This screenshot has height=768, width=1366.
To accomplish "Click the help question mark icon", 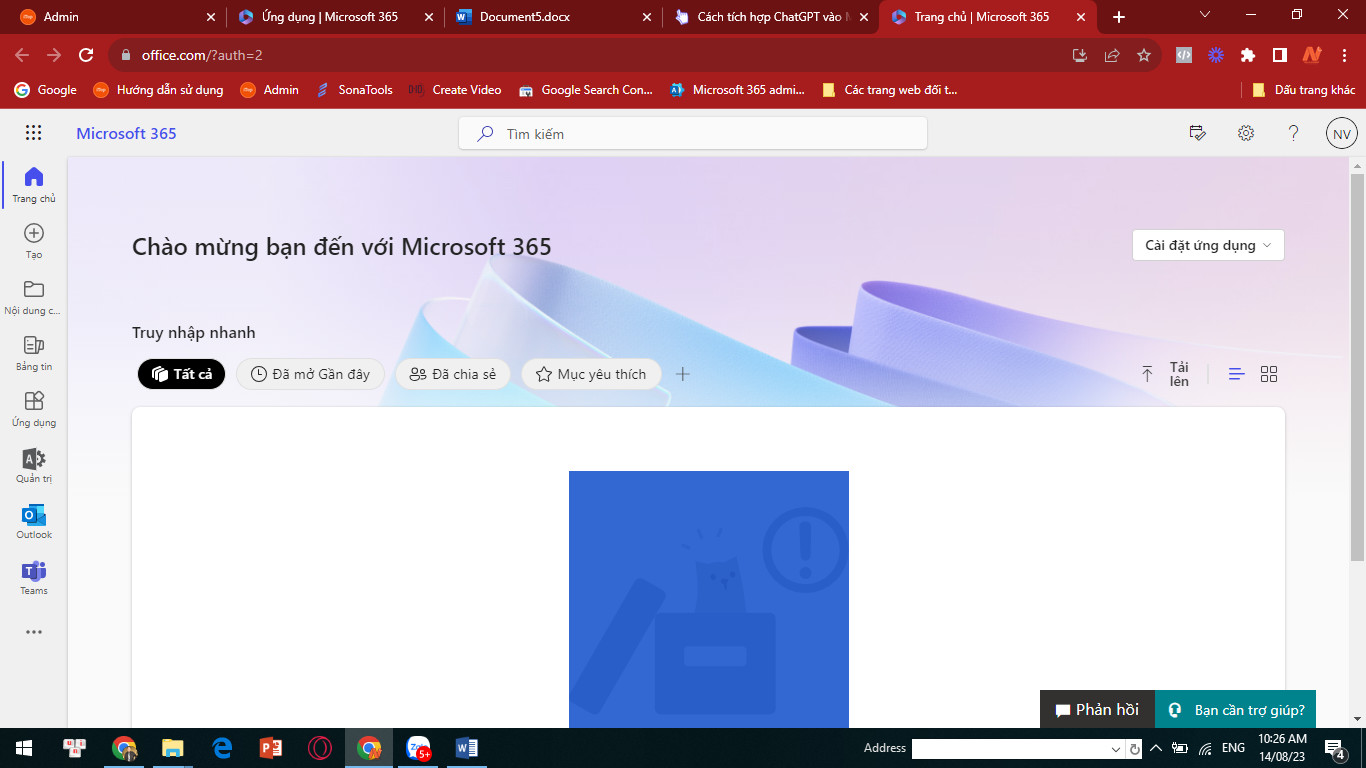I will (1293, 133).
